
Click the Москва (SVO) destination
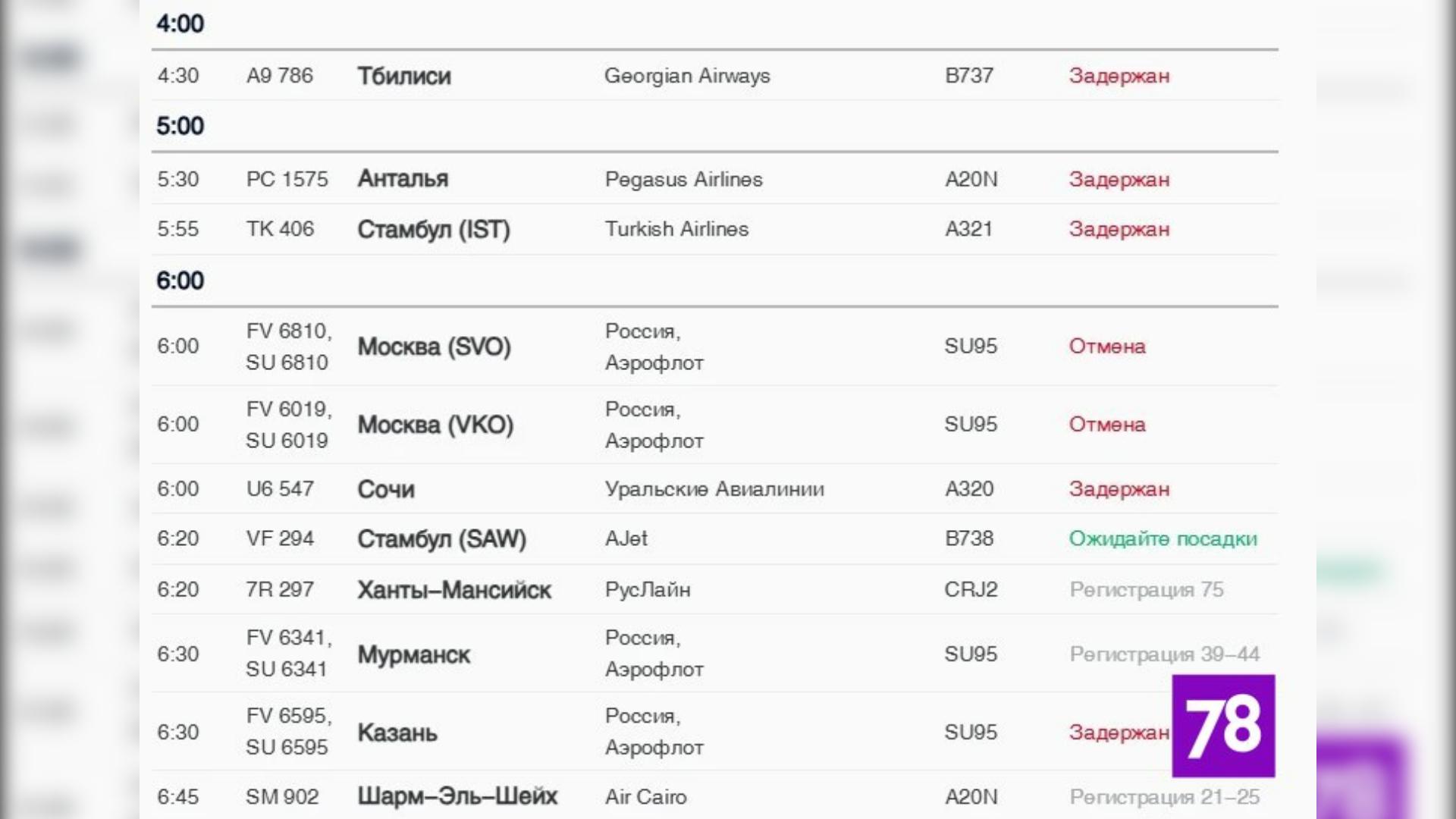[434, 347]
